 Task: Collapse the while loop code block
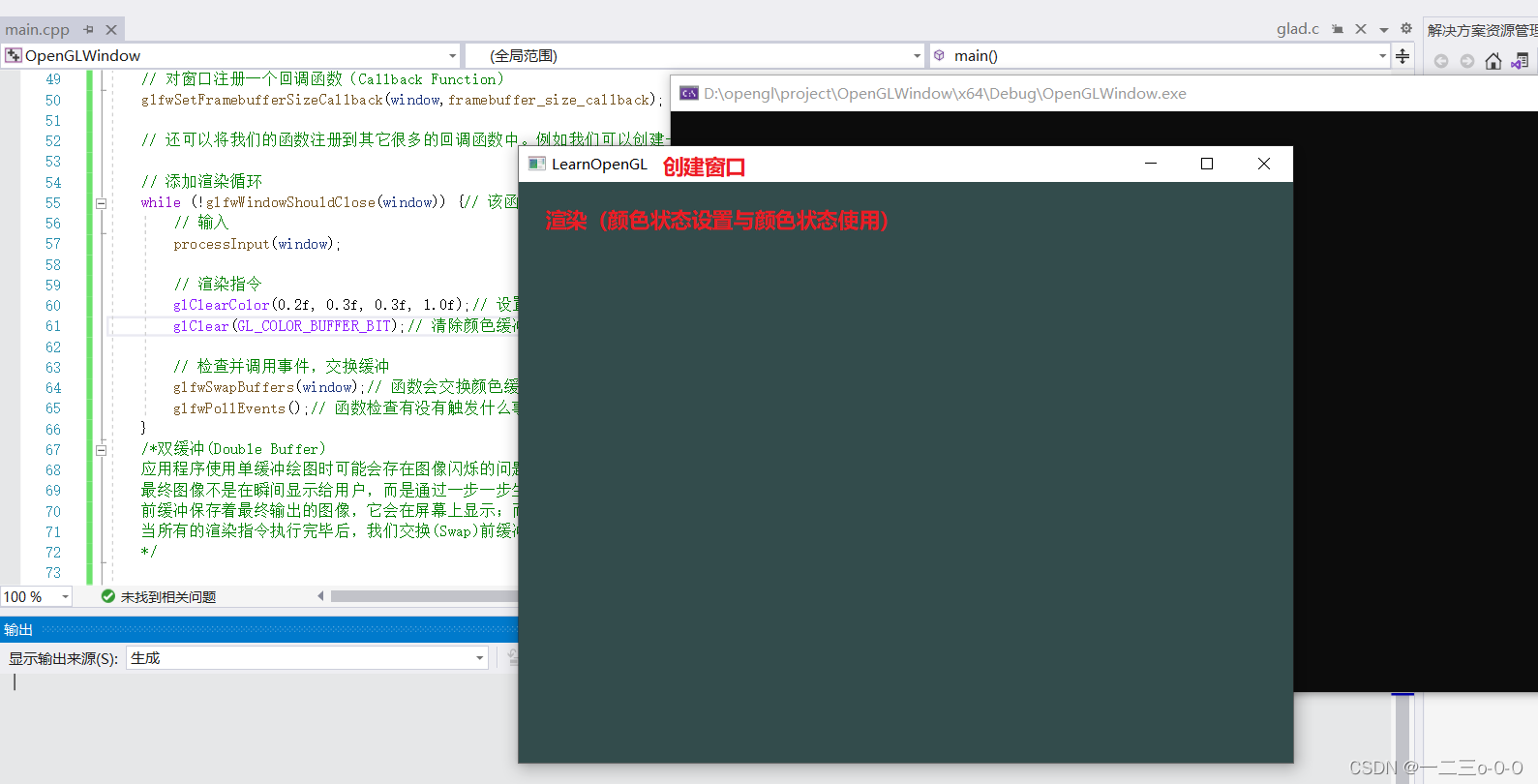101,203
